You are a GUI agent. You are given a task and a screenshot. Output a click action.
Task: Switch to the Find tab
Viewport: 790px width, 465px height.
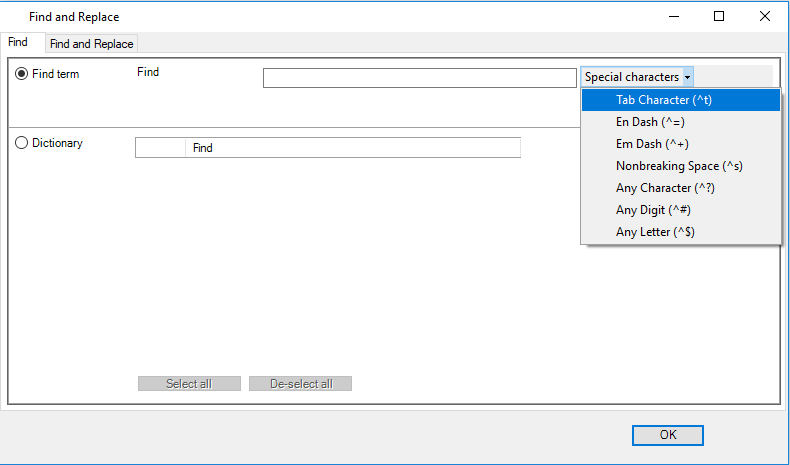point(18,42)
